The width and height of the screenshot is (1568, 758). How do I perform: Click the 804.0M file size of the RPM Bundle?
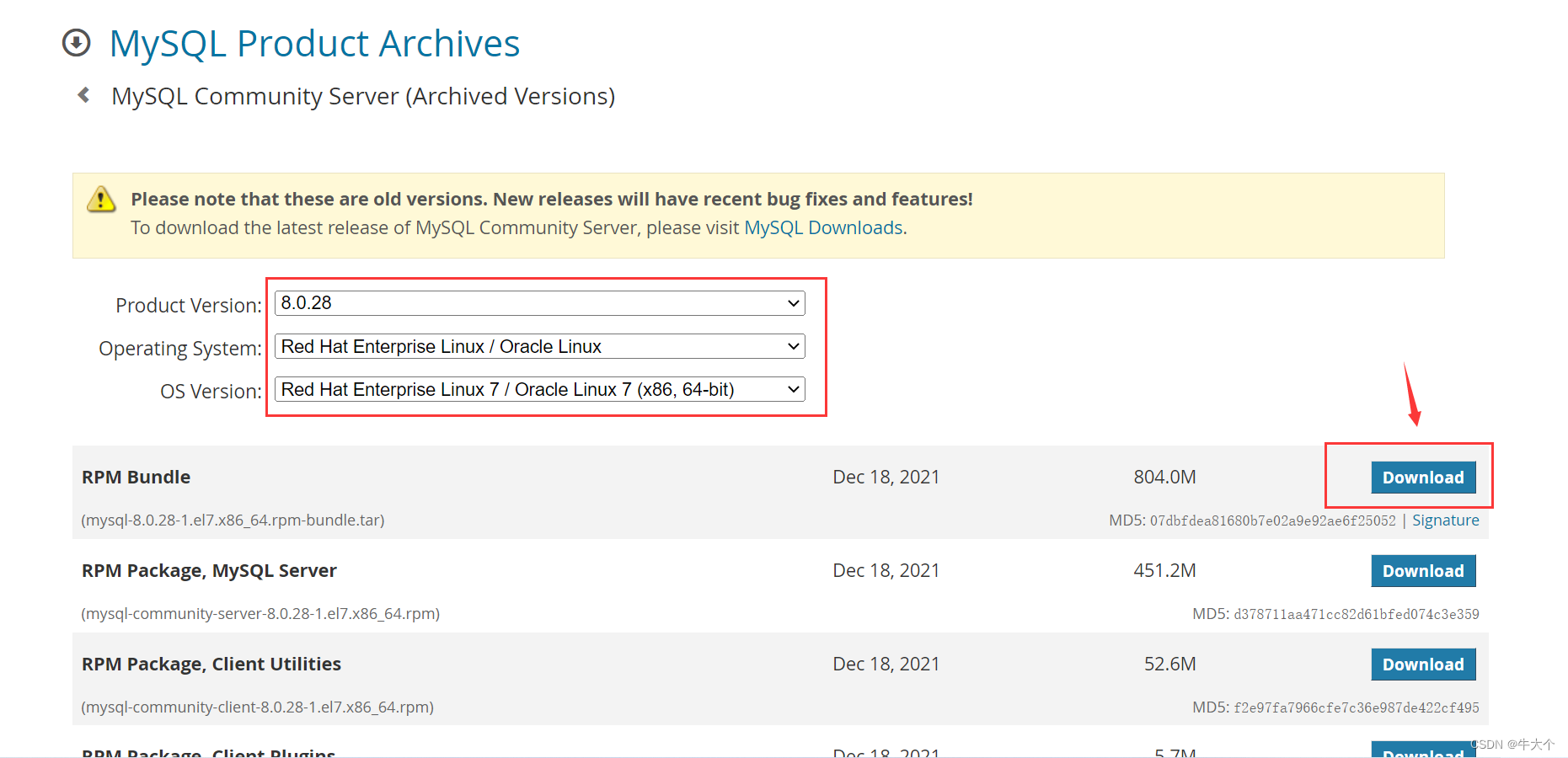click(1164, 477)
